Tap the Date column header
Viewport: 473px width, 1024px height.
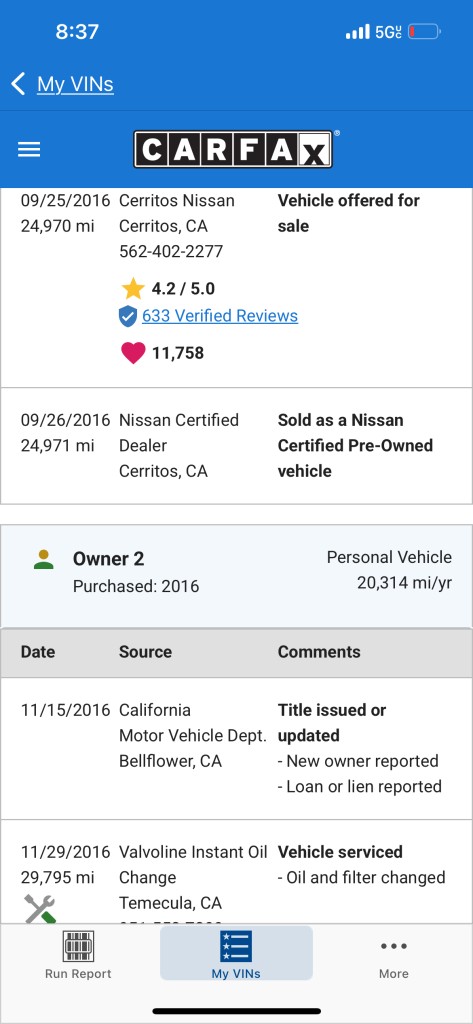click(x=38, y=652)
